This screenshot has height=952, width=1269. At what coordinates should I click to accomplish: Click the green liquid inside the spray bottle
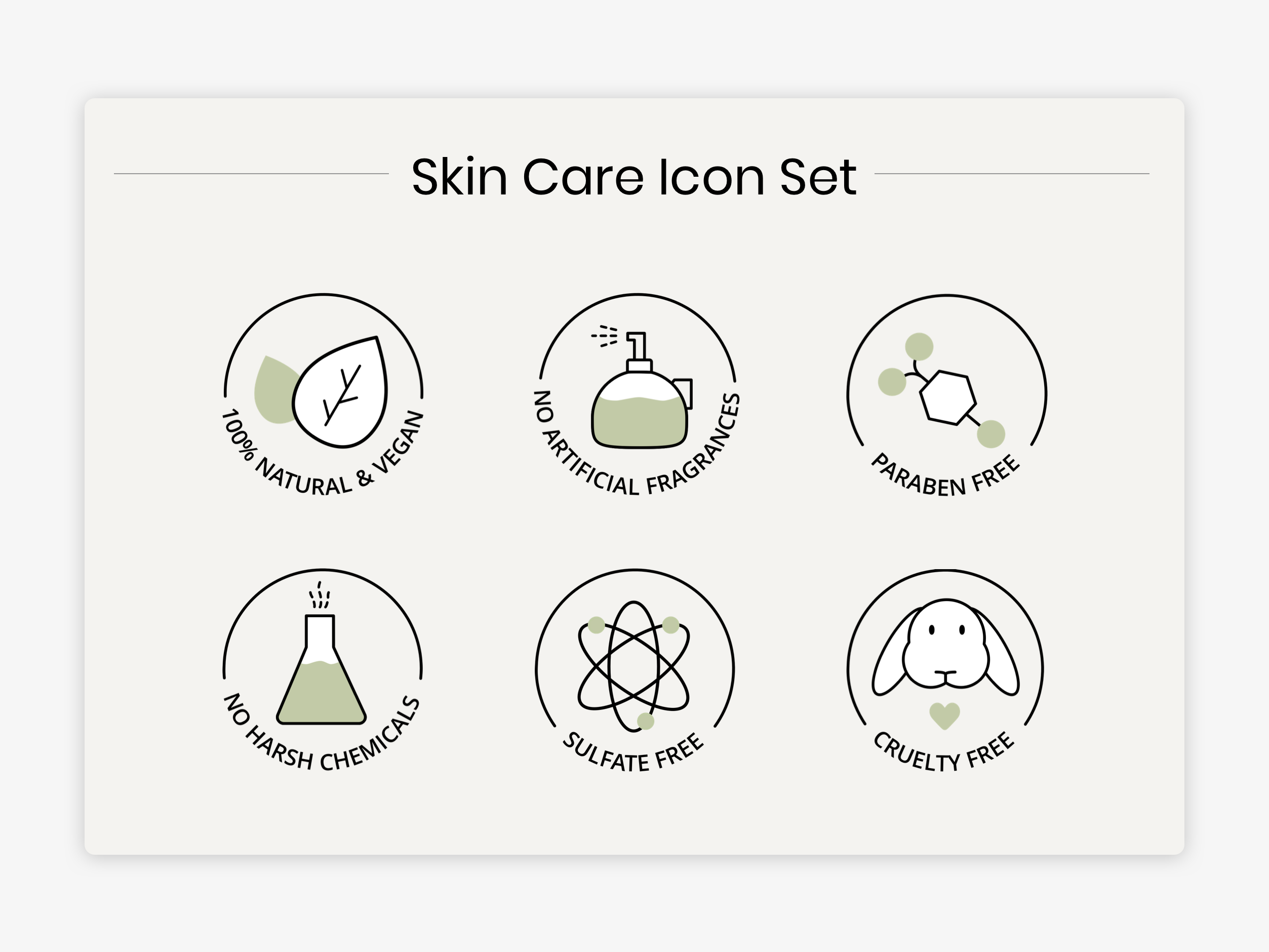coord(639,422)
